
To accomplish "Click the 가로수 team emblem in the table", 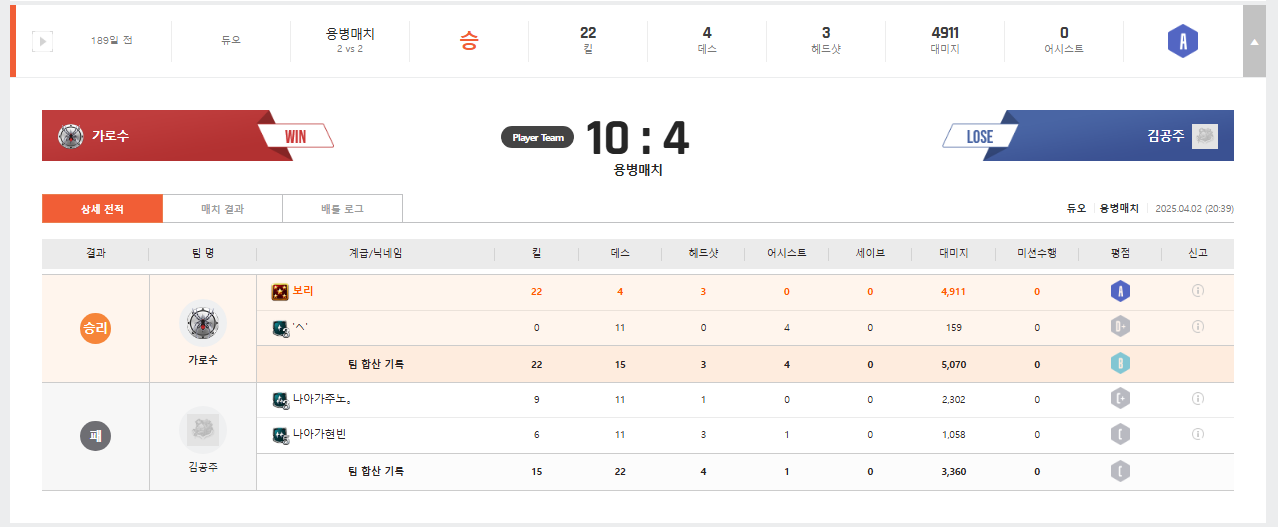I will coord(203,323).
